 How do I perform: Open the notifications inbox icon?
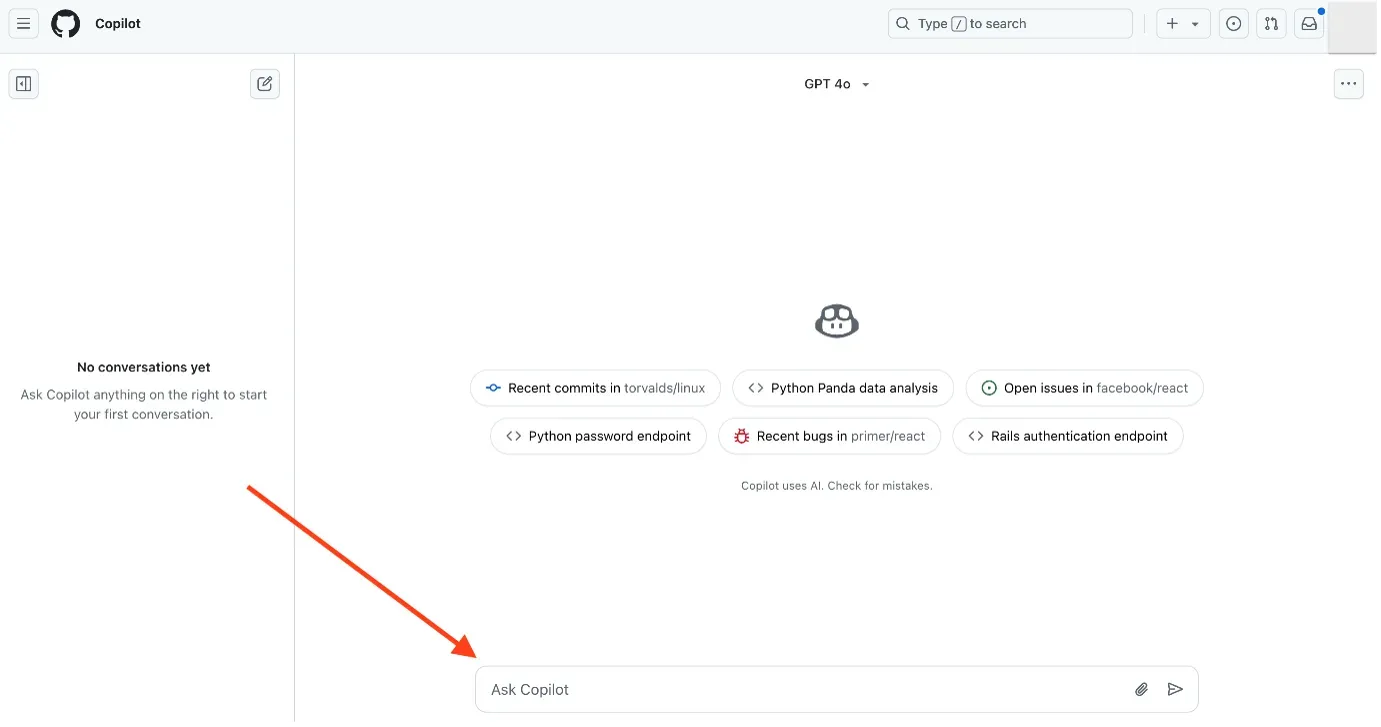[x=1309, y=24]
